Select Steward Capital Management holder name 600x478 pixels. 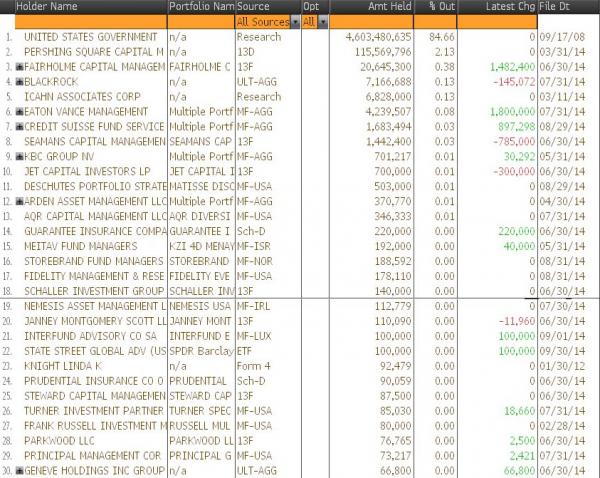tap(95, 396)
